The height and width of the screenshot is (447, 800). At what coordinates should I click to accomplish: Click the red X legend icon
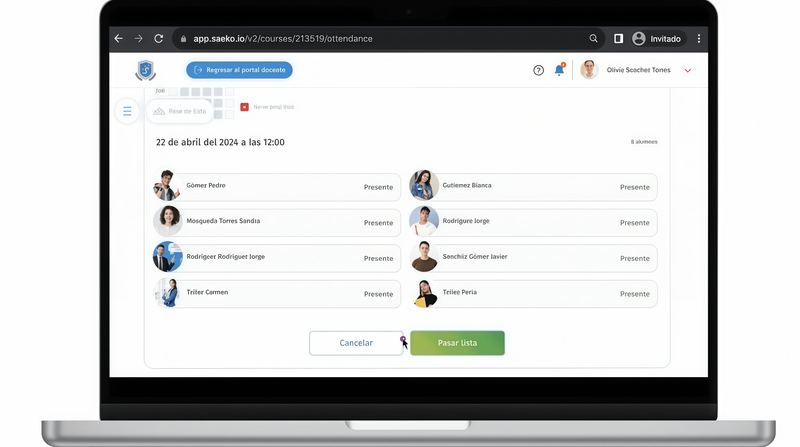point(244,107)
